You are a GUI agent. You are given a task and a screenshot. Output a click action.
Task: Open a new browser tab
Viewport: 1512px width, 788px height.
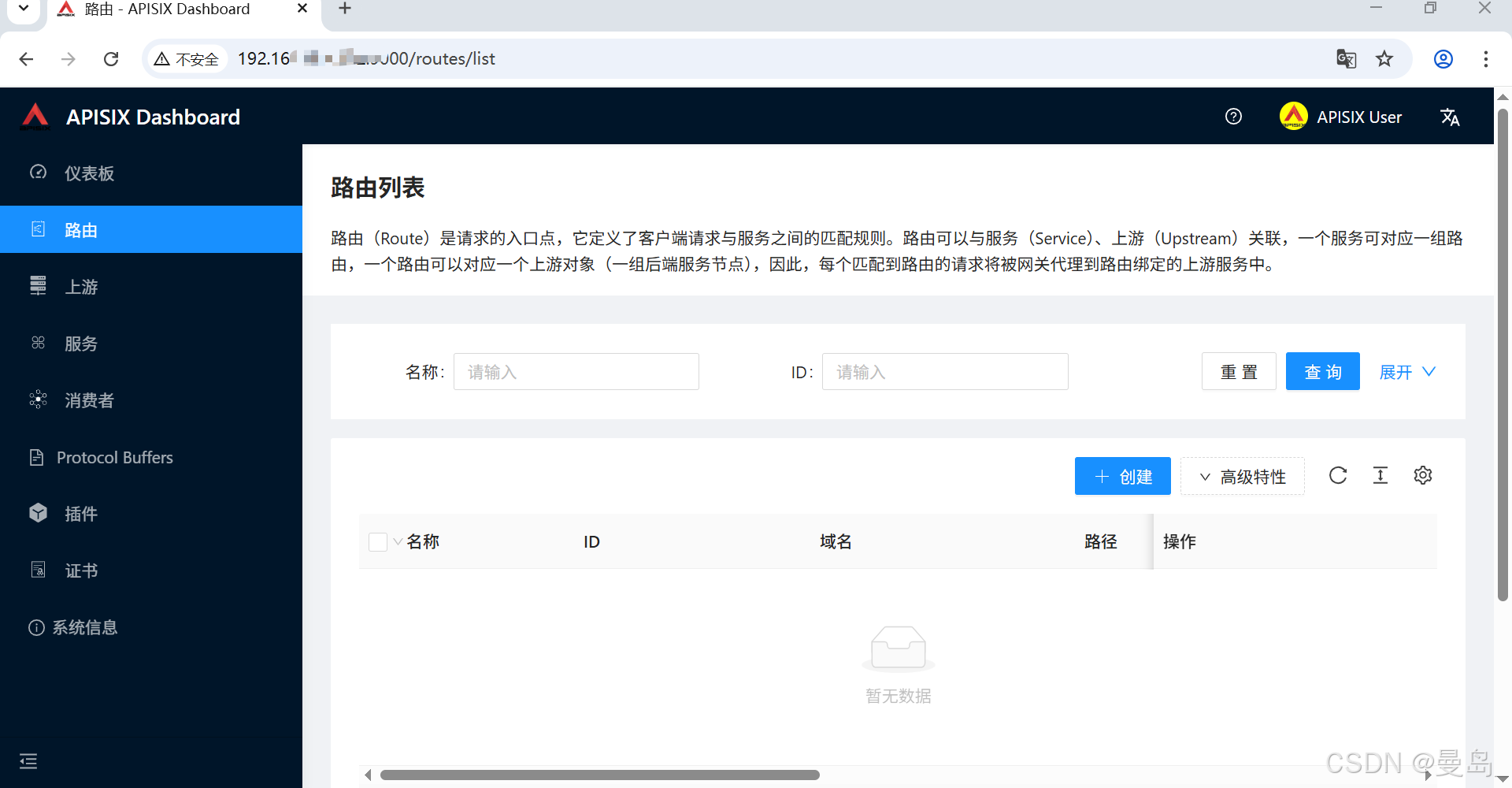click(345, 9)
